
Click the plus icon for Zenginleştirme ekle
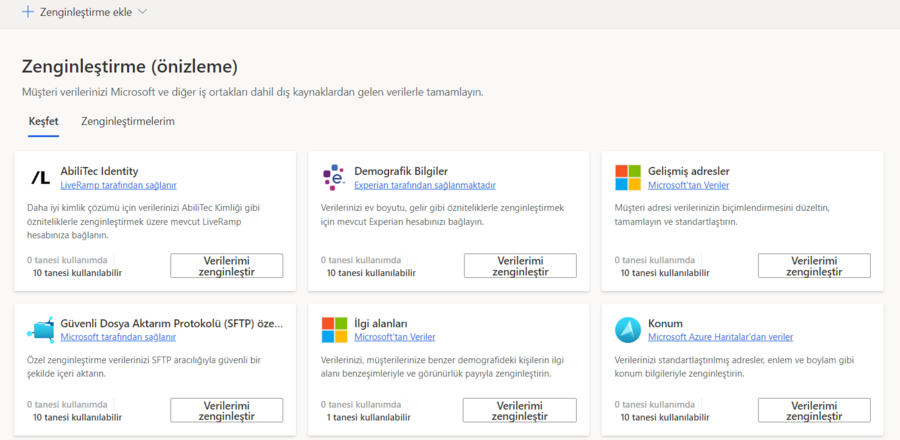pos(28,11)
